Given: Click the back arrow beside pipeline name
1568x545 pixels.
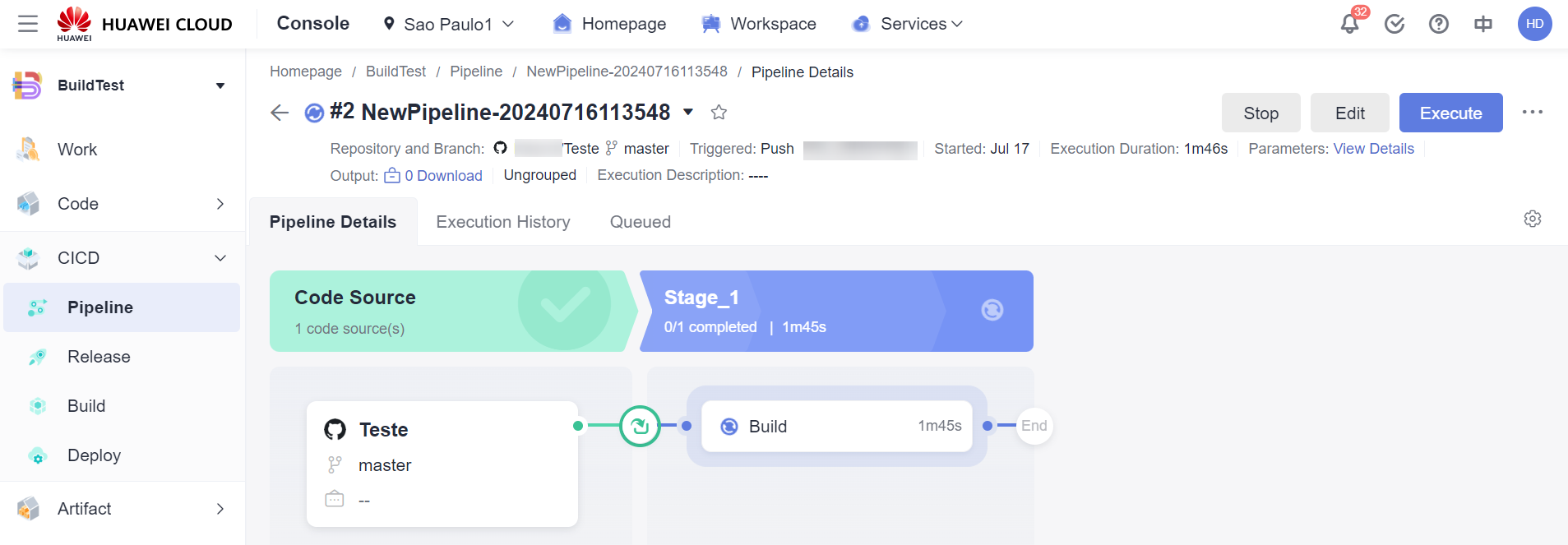Looking at the screenshot, I should pos(280,113).
